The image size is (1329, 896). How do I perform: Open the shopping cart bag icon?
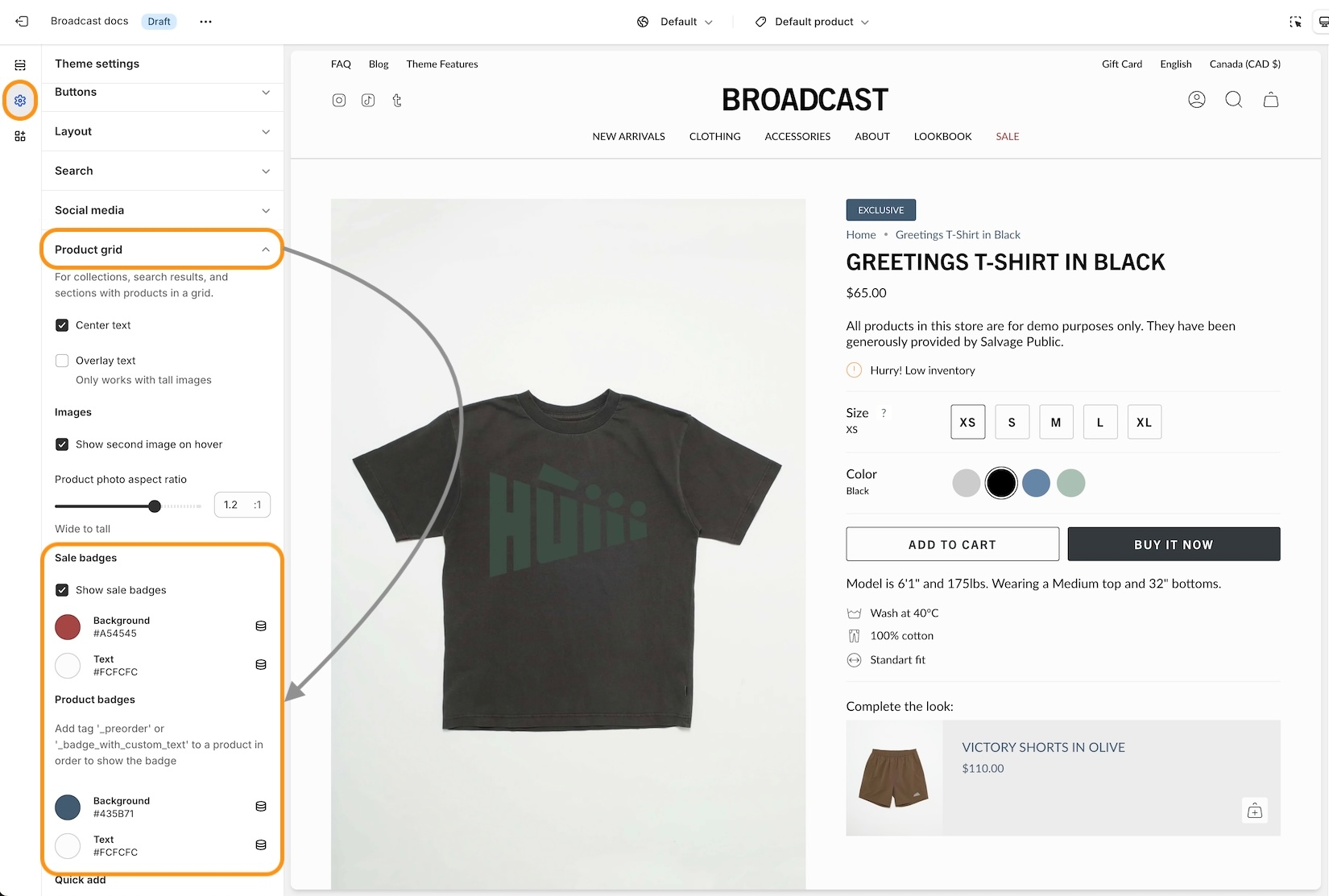(x=1270, y=100)
